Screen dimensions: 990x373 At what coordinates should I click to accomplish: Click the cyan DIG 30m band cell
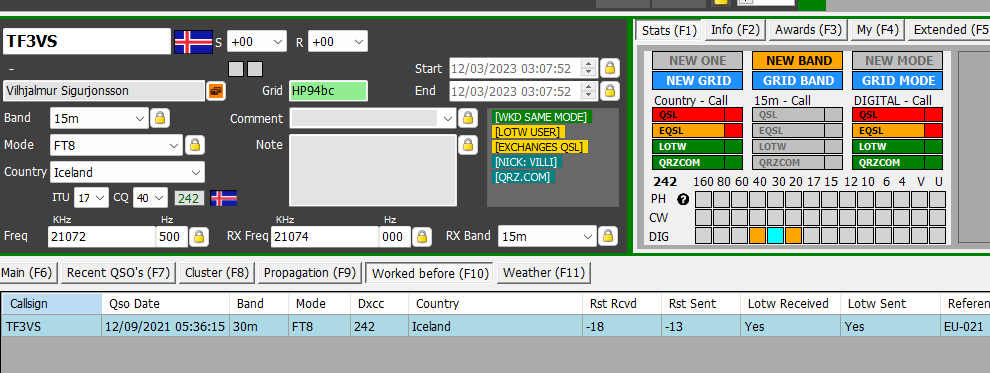(775, 236)
